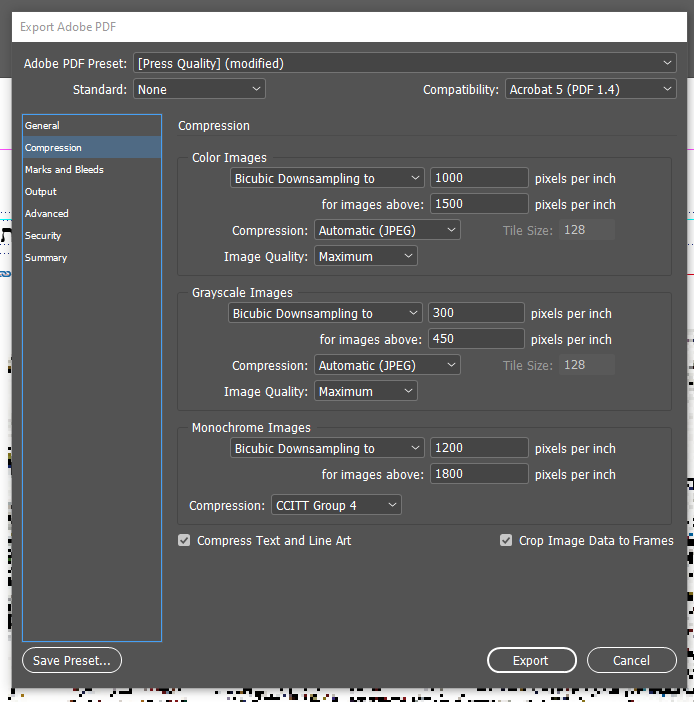This screenshot has height=702, width=694.
Task: Open Color Images Compression dropdown
Action: pyautogui.click(x=387, y=230)
